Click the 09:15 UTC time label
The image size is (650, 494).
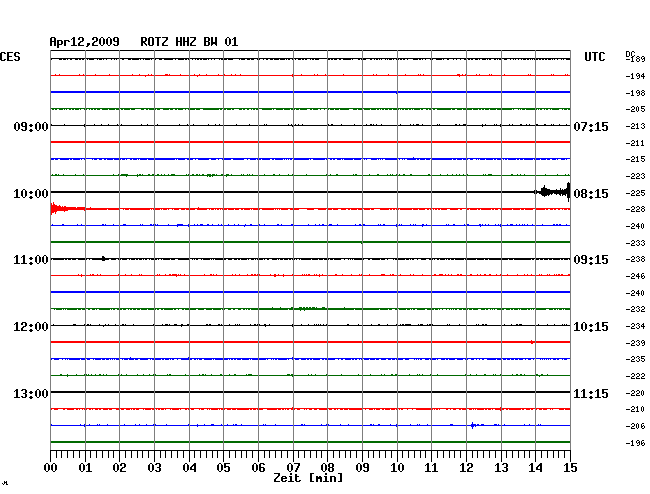[x=591, y=260]
